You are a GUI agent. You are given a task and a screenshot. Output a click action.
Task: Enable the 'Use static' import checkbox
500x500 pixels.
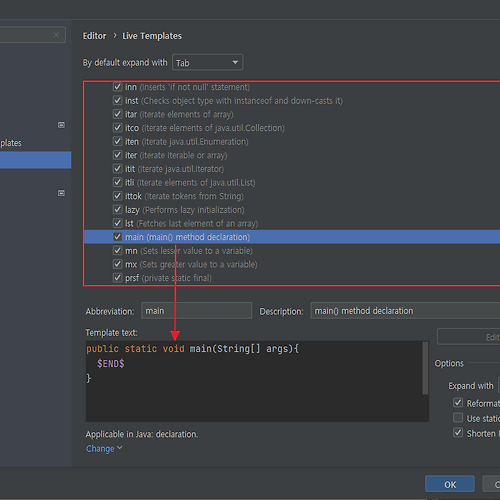point(458,418)
